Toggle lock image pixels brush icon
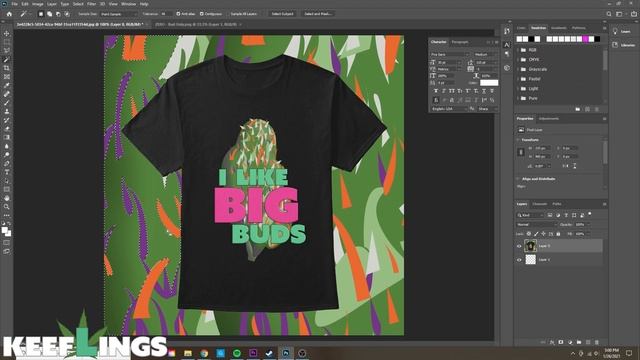 [536, 234]
